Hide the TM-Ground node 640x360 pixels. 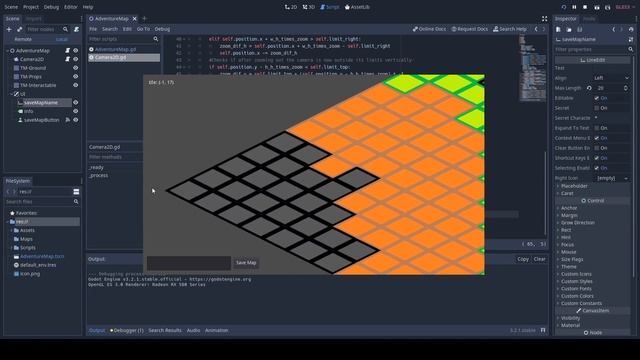point(76,68)
